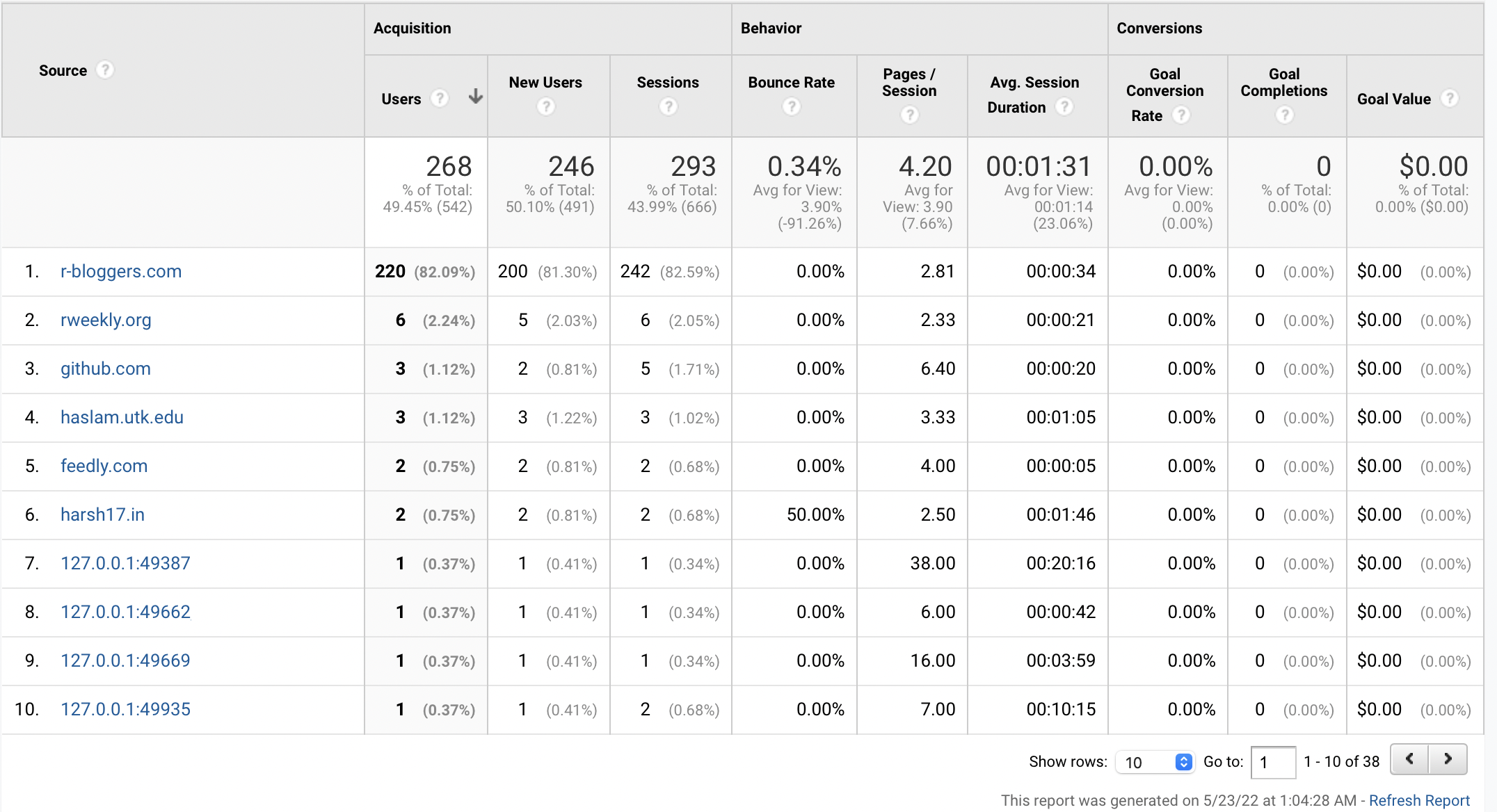The width and height of the screenshot is (1497, 812).
Task: Click the help icon next to Source
Action: (x=105, y=70)
